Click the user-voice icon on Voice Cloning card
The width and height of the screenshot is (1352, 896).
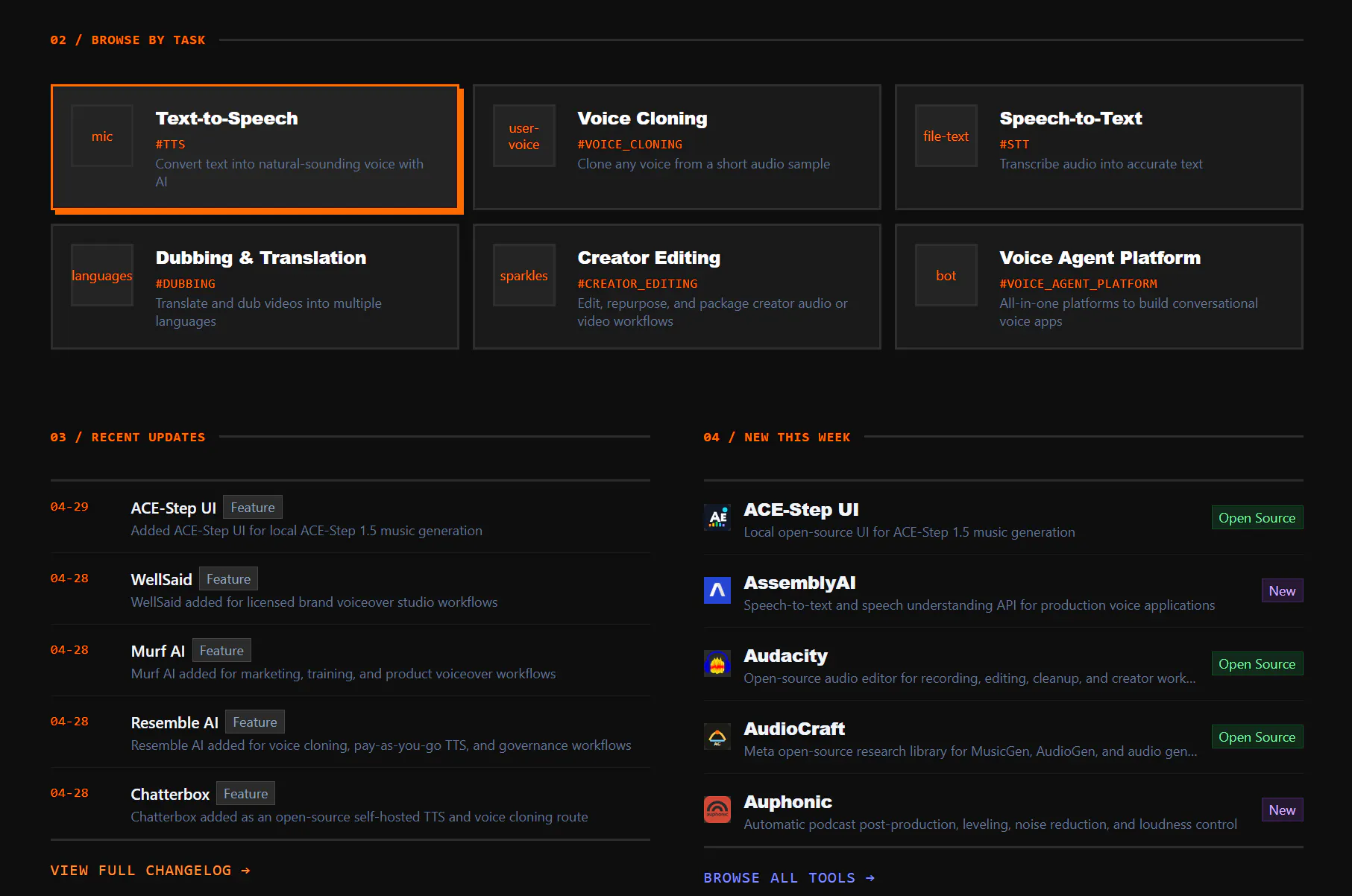tap(524, 136)
